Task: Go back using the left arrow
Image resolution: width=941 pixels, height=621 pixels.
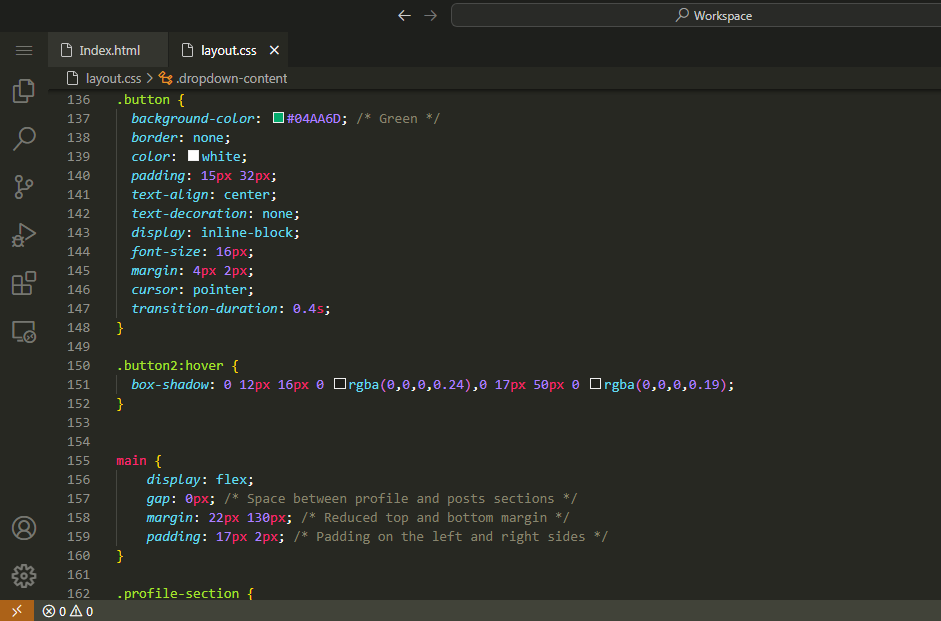Action: point(404,16)
